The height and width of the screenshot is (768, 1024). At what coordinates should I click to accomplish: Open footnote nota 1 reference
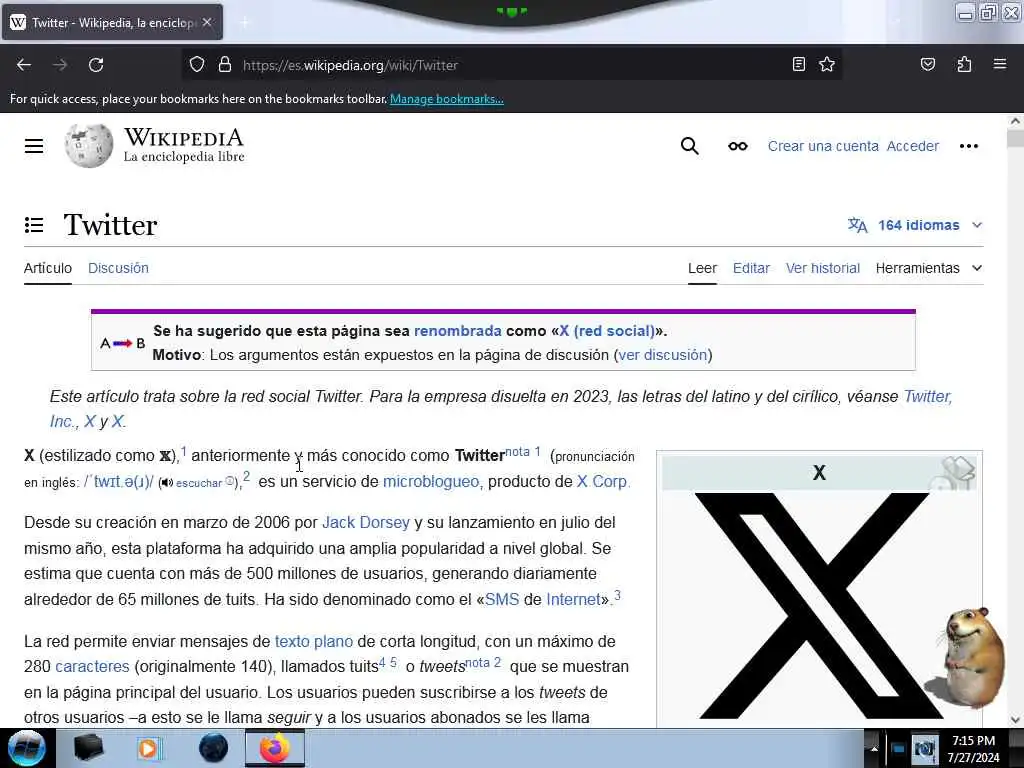tap(523, 452)
